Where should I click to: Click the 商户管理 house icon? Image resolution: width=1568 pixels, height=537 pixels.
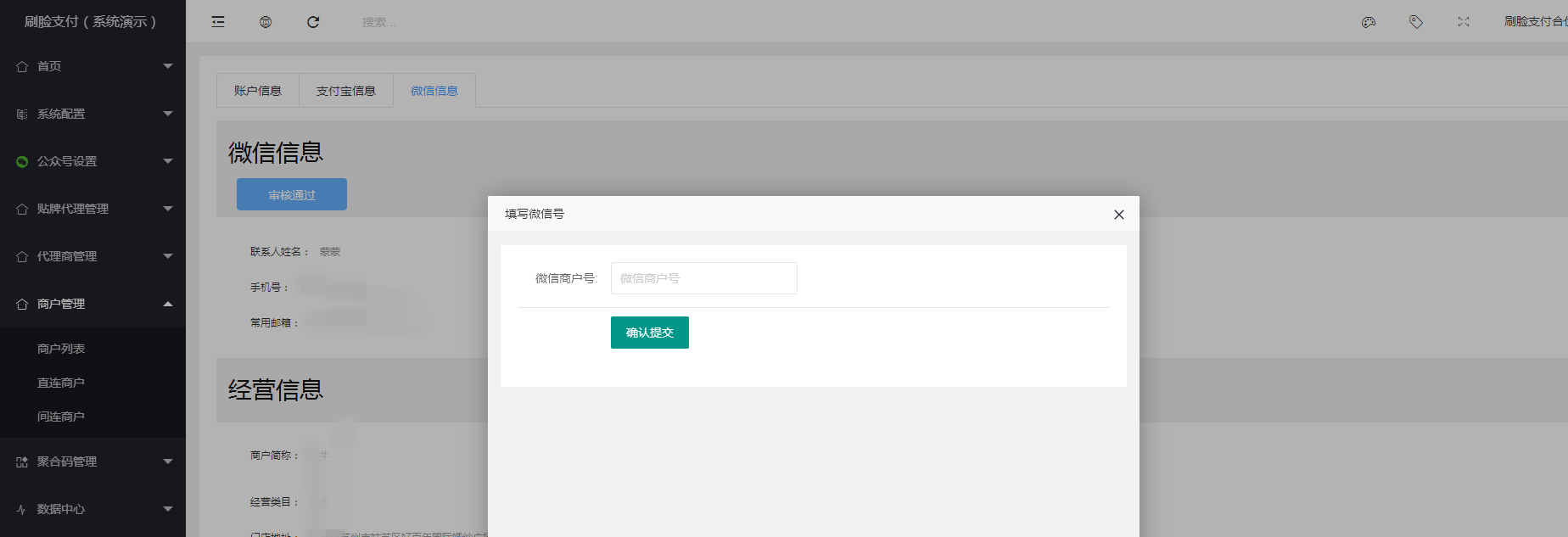point(22,304)
